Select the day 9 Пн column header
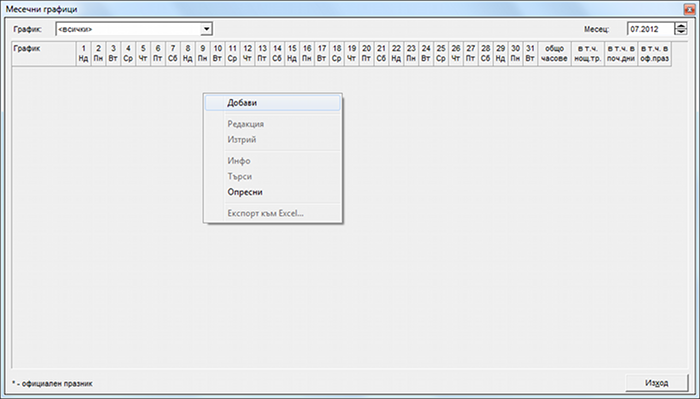Image resolution: width=700 pixels, height=399 pixels. tap(203, 54)
